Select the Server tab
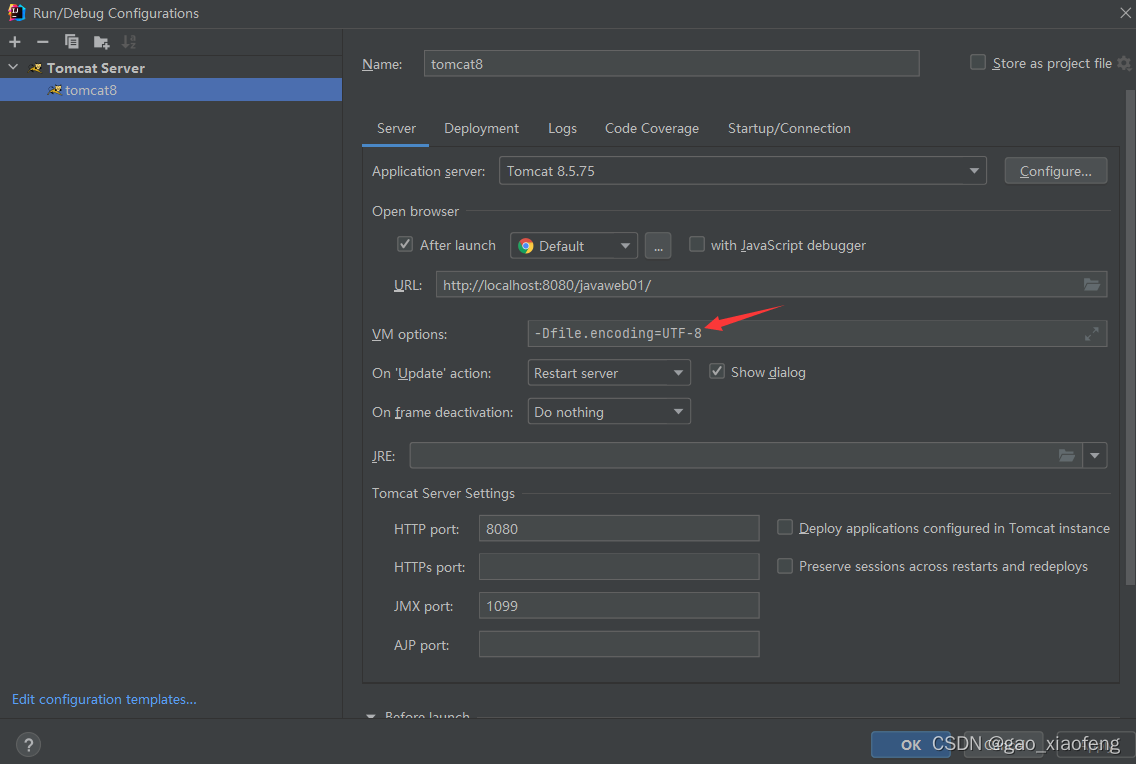This screenshot has height=764, width=1136. pos(396,128)
